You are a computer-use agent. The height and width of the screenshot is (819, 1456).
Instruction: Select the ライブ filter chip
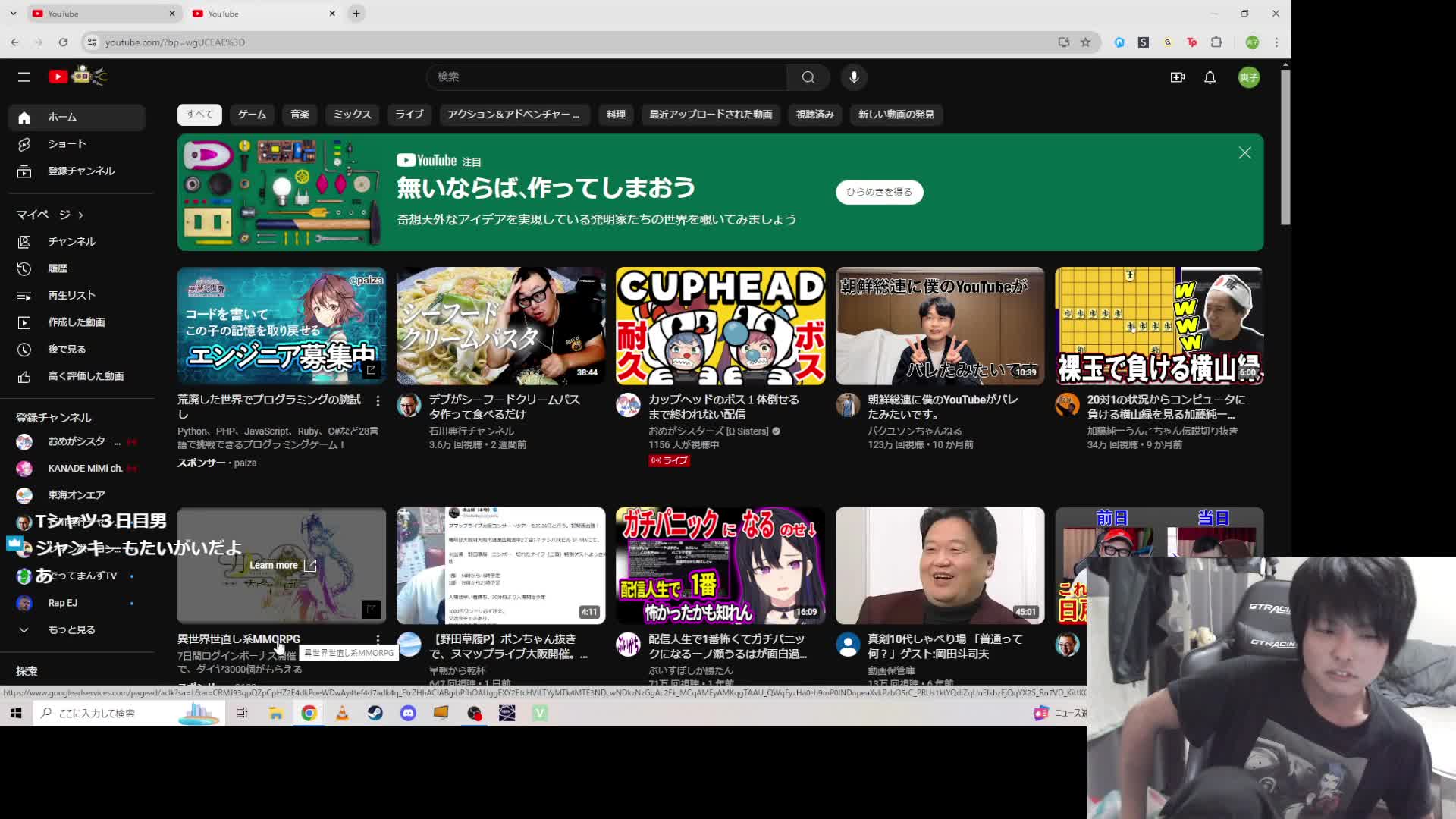(409, 115)
